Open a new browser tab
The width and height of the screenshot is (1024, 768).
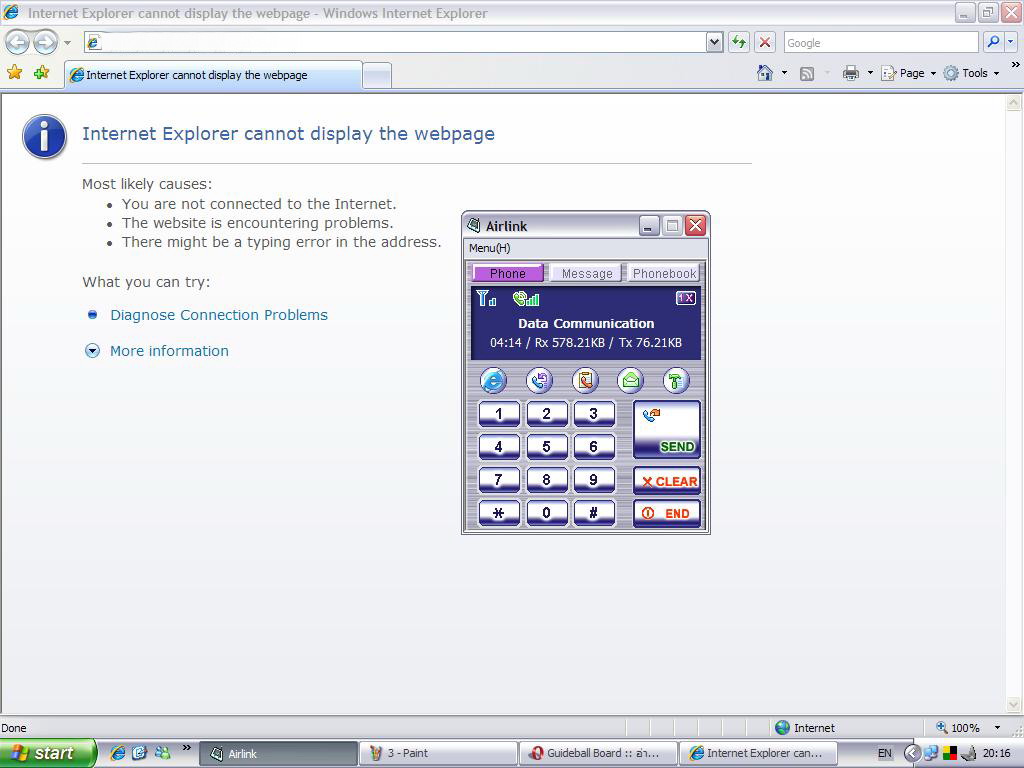(377, 76)
